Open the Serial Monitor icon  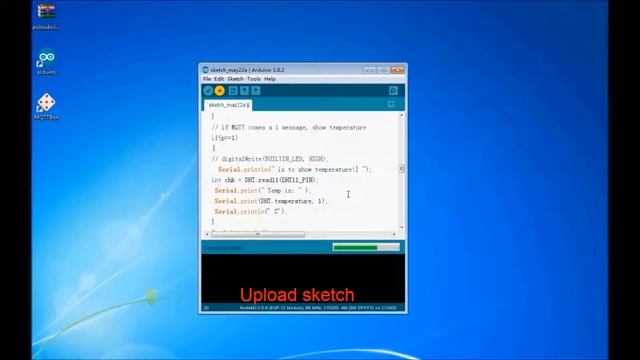tap(393, 91)
